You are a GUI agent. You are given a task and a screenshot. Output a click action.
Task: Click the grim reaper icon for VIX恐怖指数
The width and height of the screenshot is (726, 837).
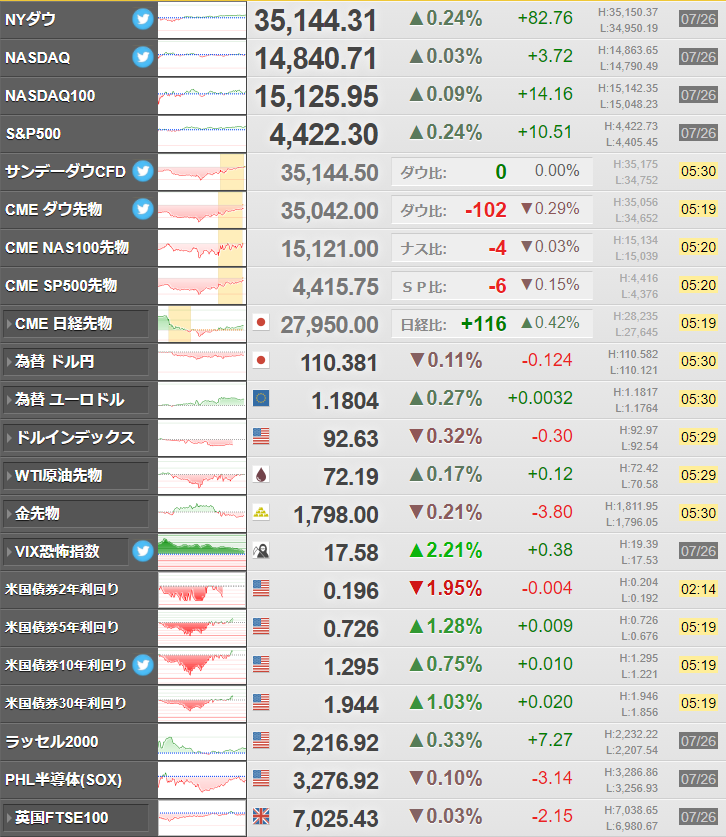point(261,550)
